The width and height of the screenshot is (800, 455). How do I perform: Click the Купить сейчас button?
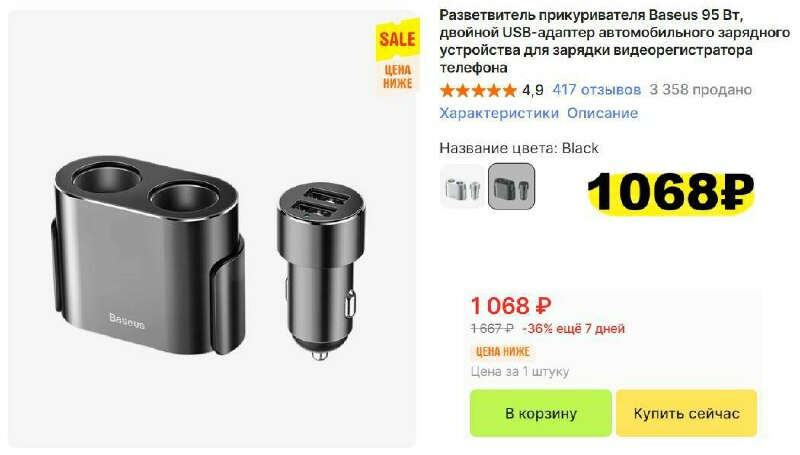[x=686, y=413]
